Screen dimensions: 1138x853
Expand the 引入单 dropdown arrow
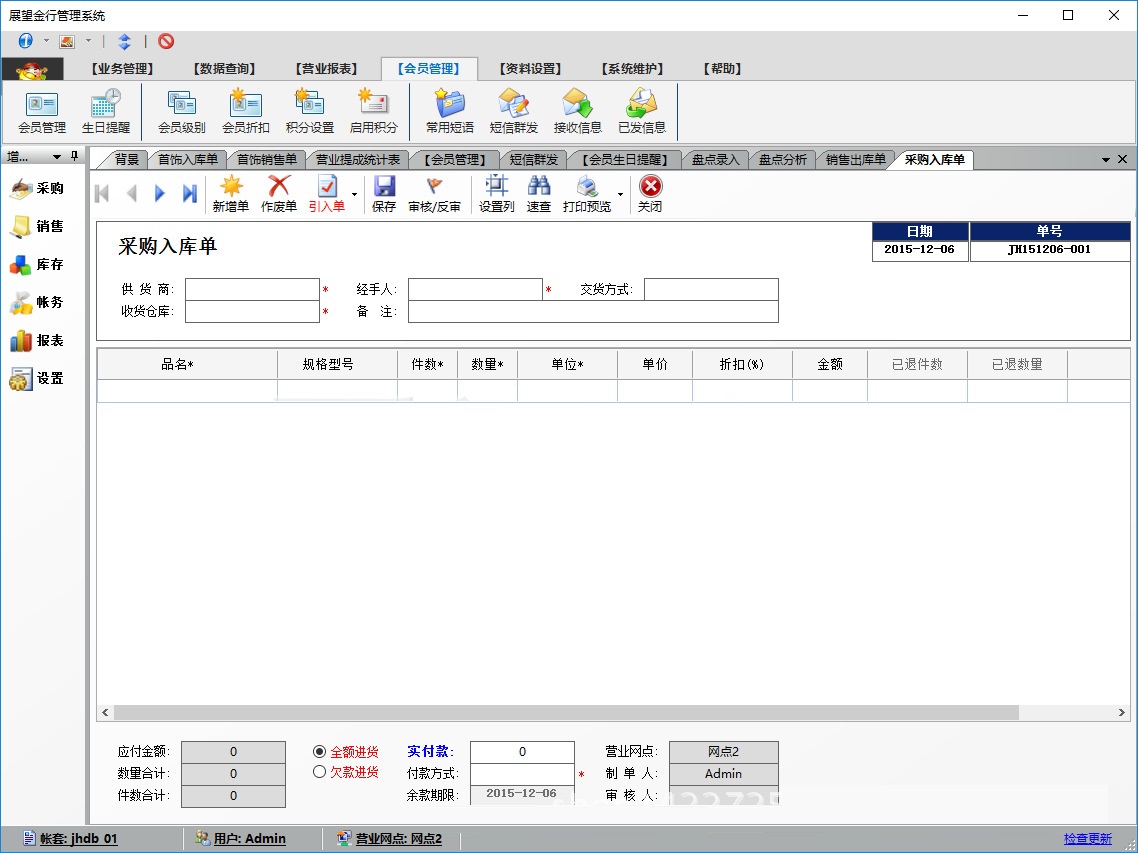pos(354,195)
